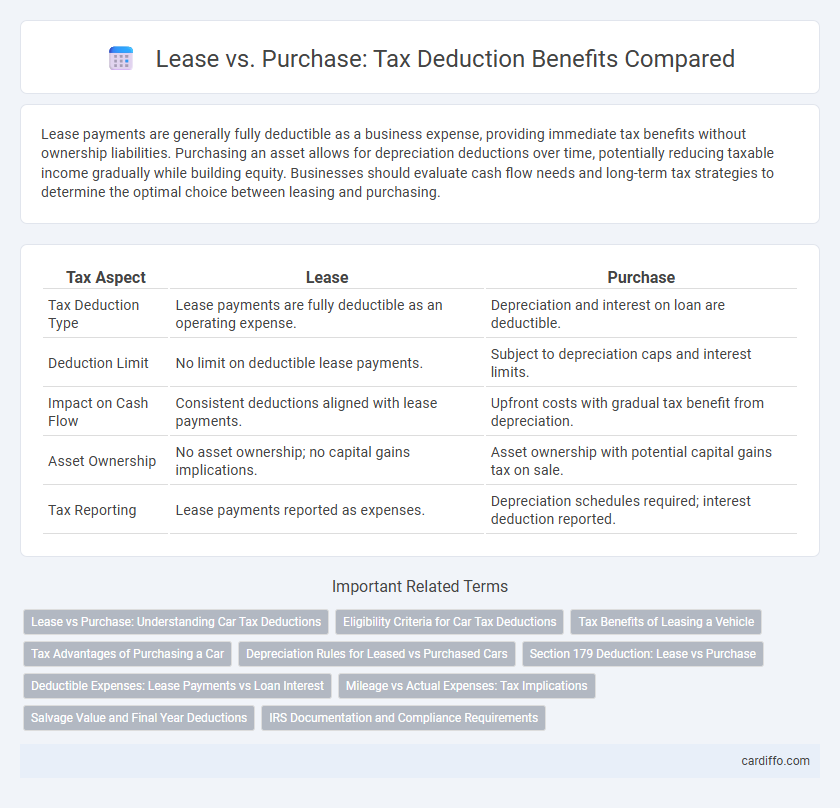Select the 'Impact on Cash Flow' row label
The height and width of the screenshot is (808, 840).
click(x=98, y=412)
